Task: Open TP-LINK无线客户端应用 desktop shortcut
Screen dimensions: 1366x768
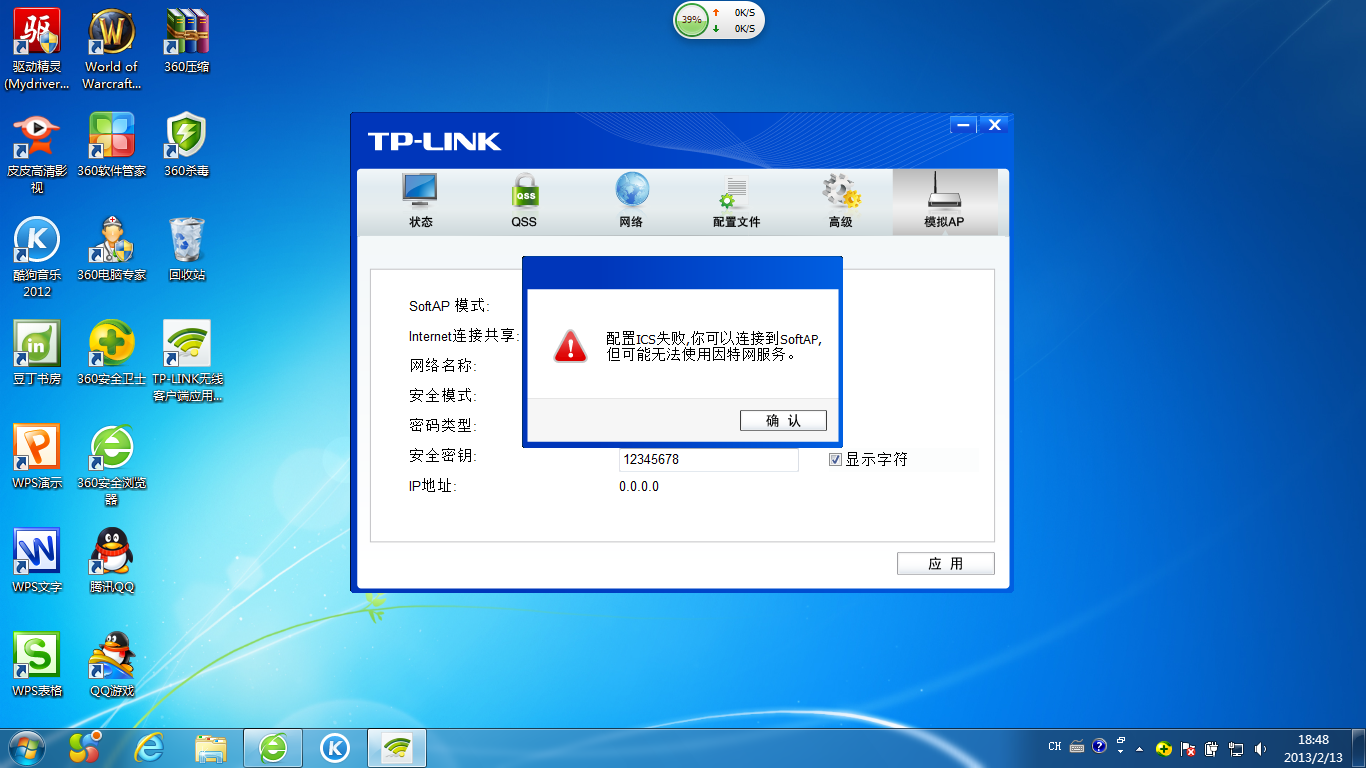Action: (186, 361)
